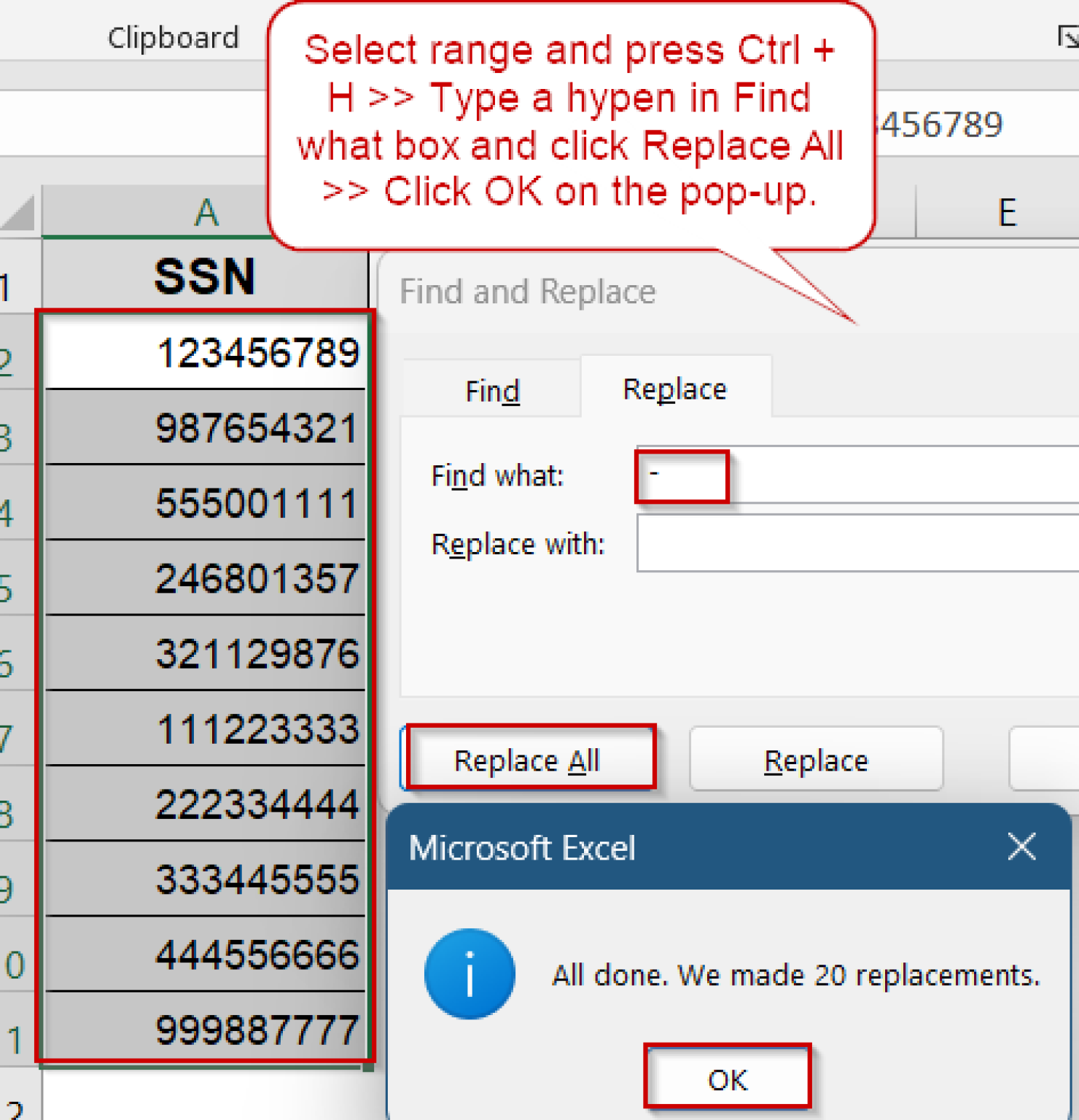Select the SSN header cell

click(205, 277)
